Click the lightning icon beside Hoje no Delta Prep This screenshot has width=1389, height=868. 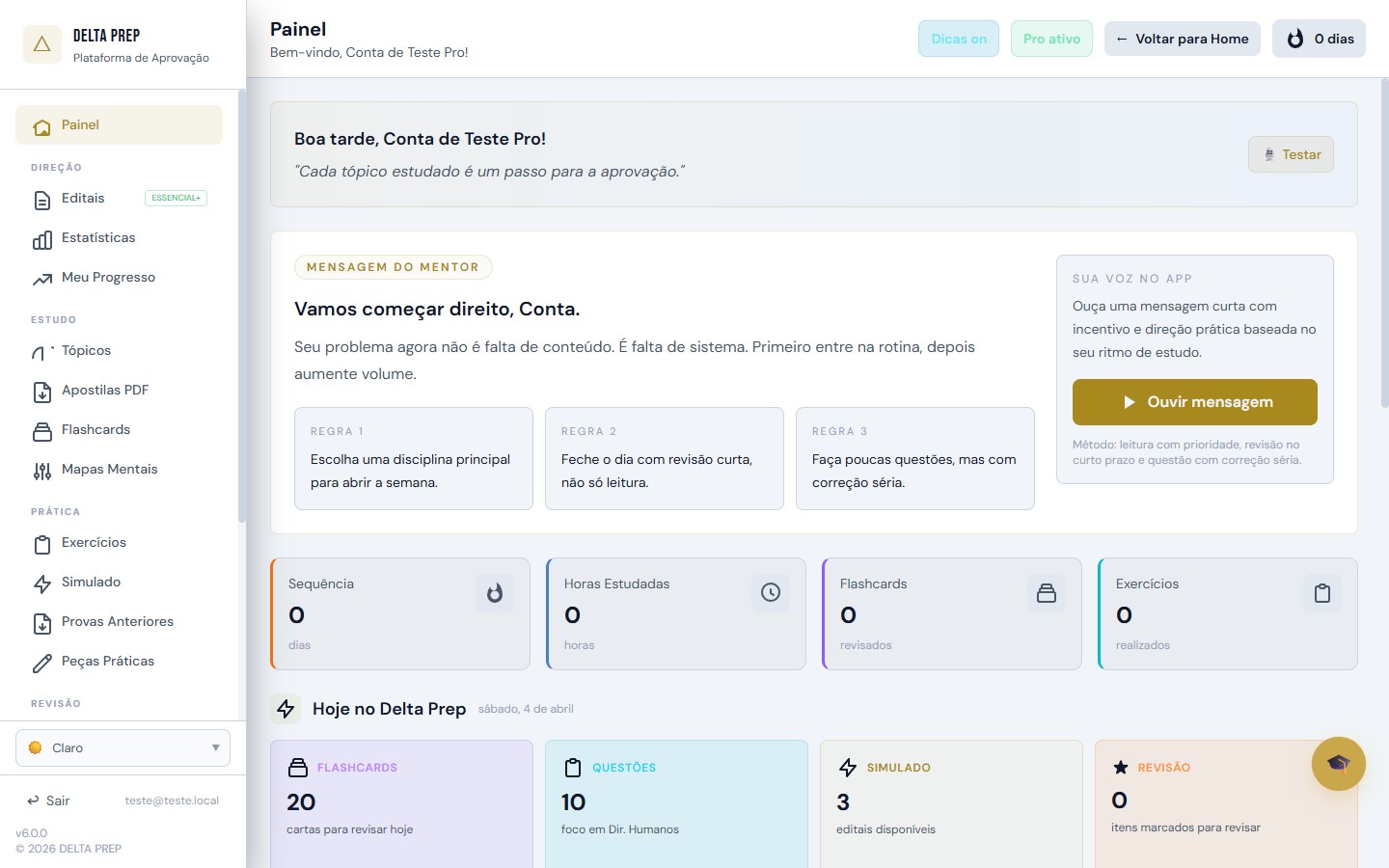286,709
